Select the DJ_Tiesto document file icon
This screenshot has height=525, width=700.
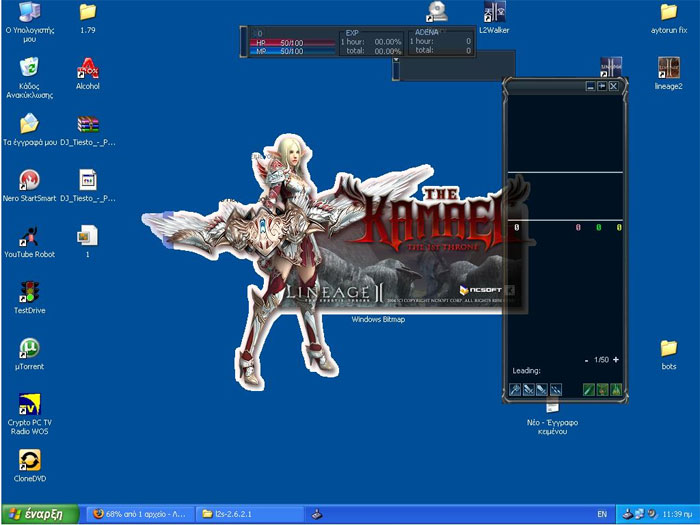[x=88, y=186]
